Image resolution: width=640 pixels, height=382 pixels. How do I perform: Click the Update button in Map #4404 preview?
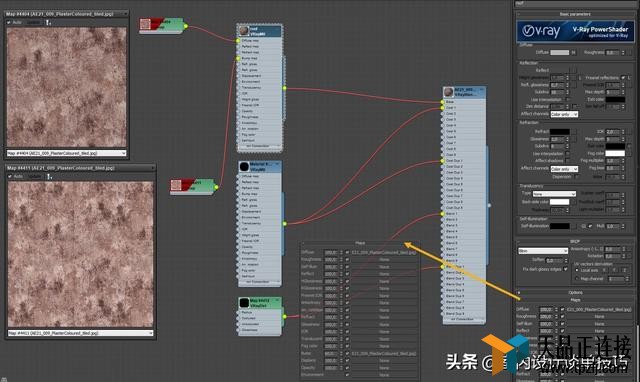[34, 22]
